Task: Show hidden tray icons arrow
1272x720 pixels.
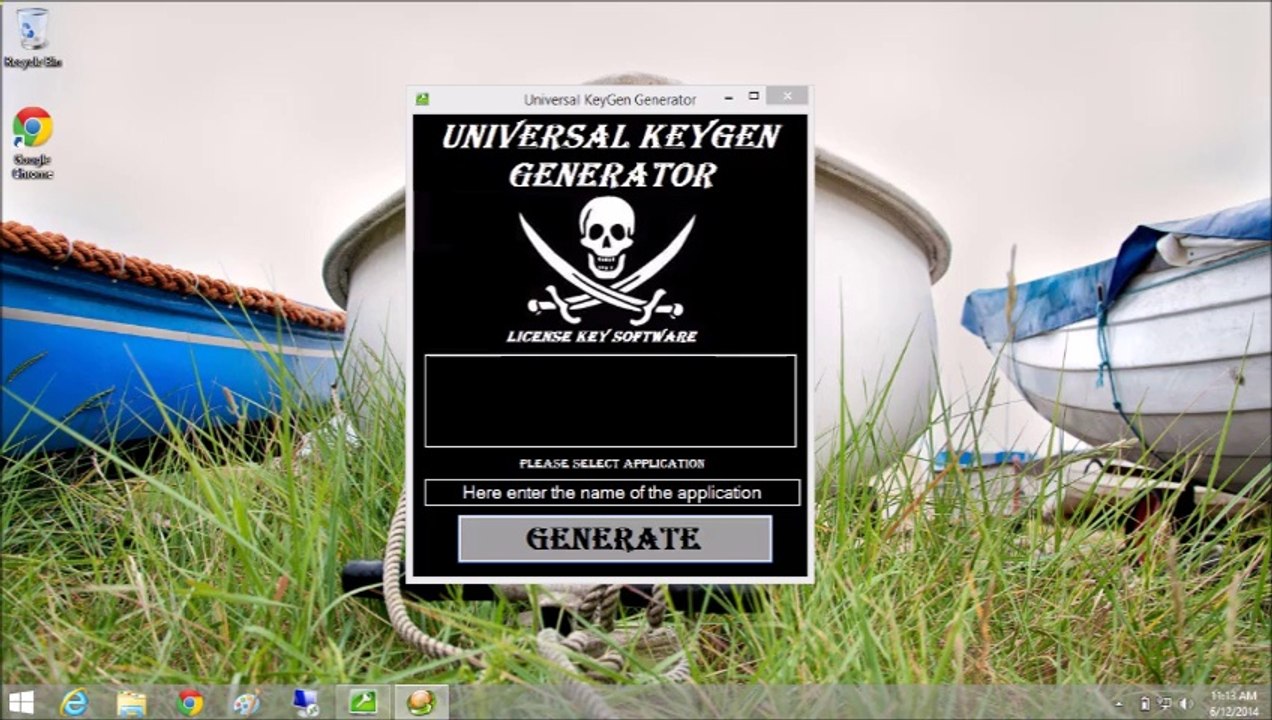Action: click(x=1120, y=703)
